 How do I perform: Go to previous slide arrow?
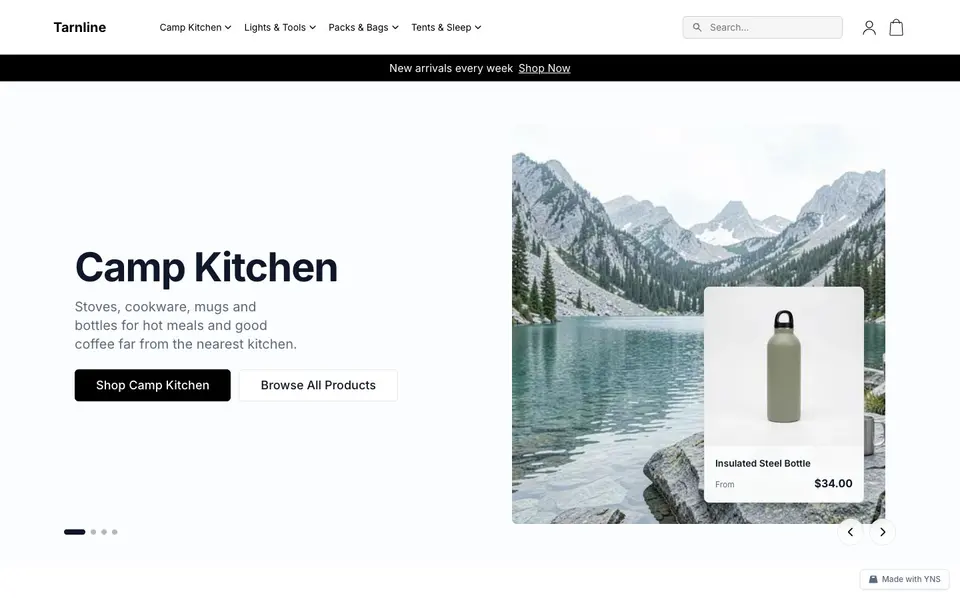850,532
